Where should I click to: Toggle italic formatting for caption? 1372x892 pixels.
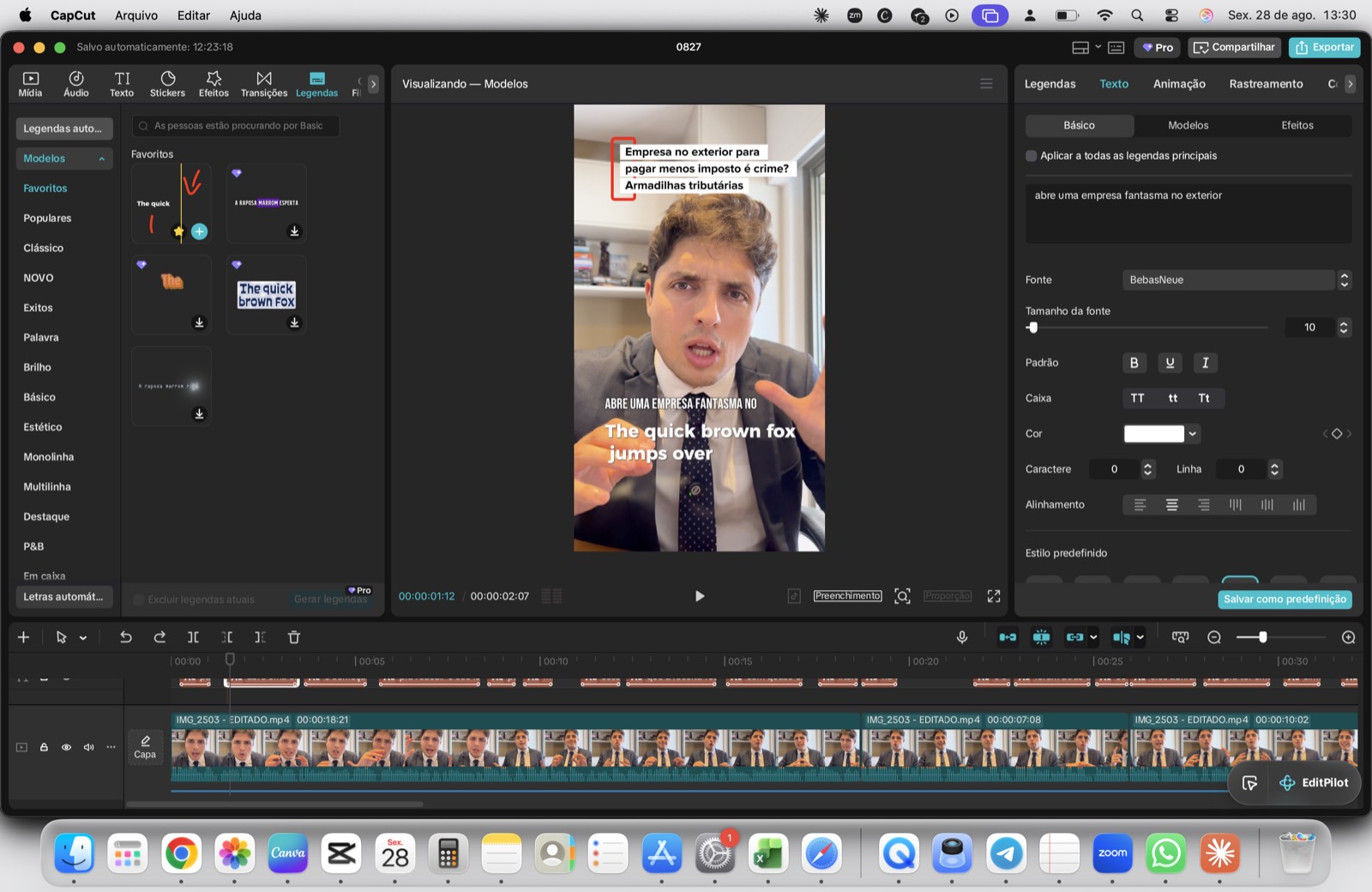click(x=1205, y=363)
